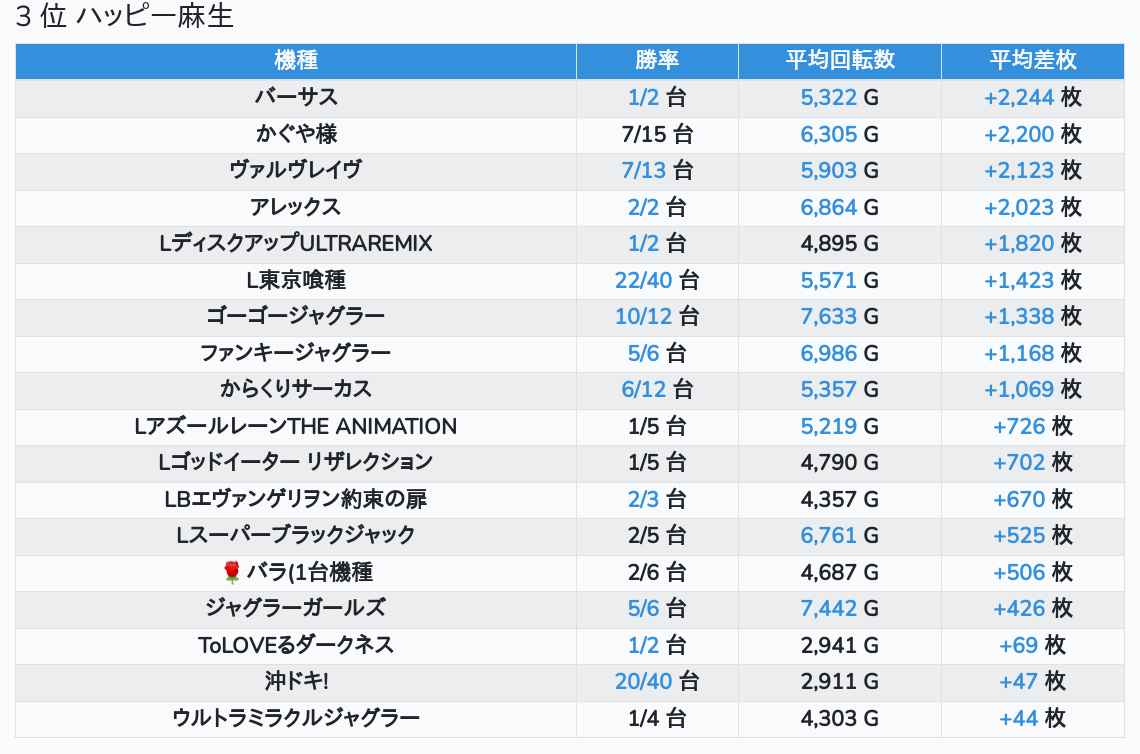Click the +2,244 枚 difference value
The image size is (1140, 754).
(1032, 97)
